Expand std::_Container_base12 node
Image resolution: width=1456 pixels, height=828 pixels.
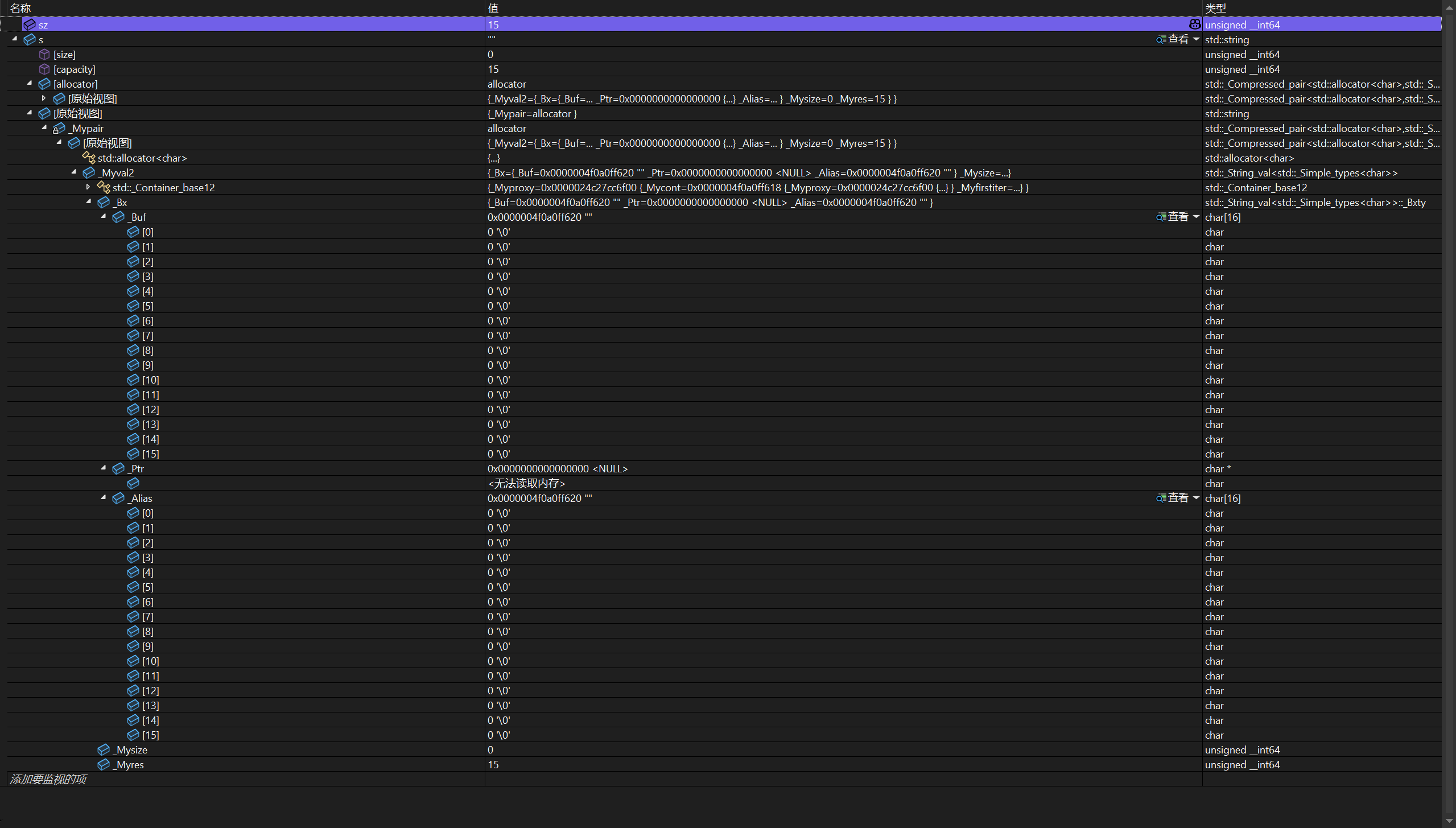click(x=88, y=187)
